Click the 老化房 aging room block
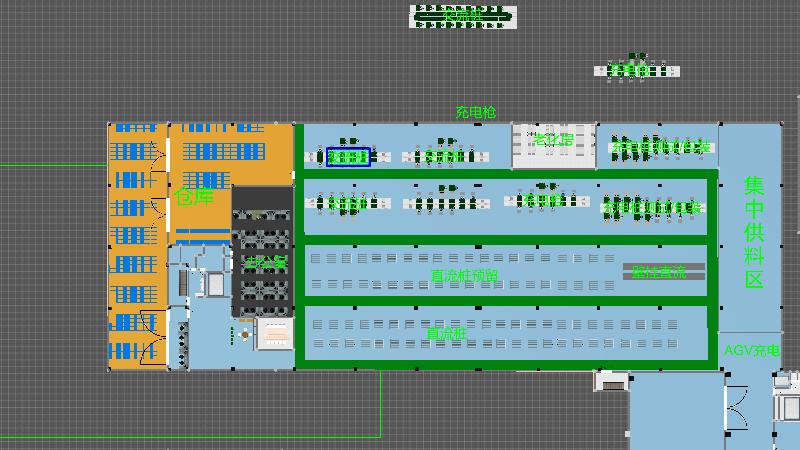Screen dimensions: 800x450 coord(553,145)
